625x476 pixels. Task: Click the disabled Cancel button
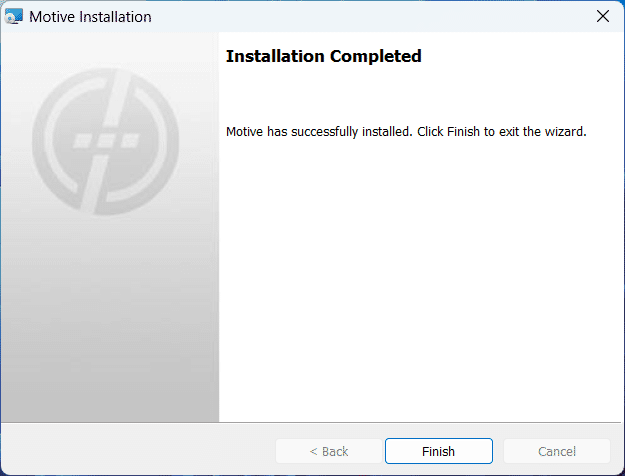pos(556,451)
